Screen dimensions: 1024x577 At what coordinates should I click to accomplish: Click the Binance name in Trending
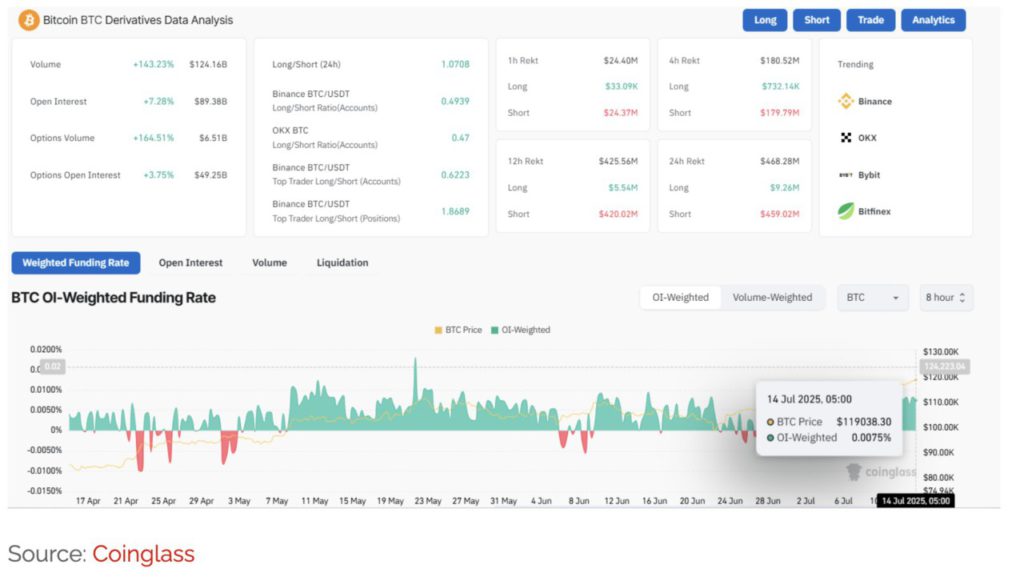[874, 101]
